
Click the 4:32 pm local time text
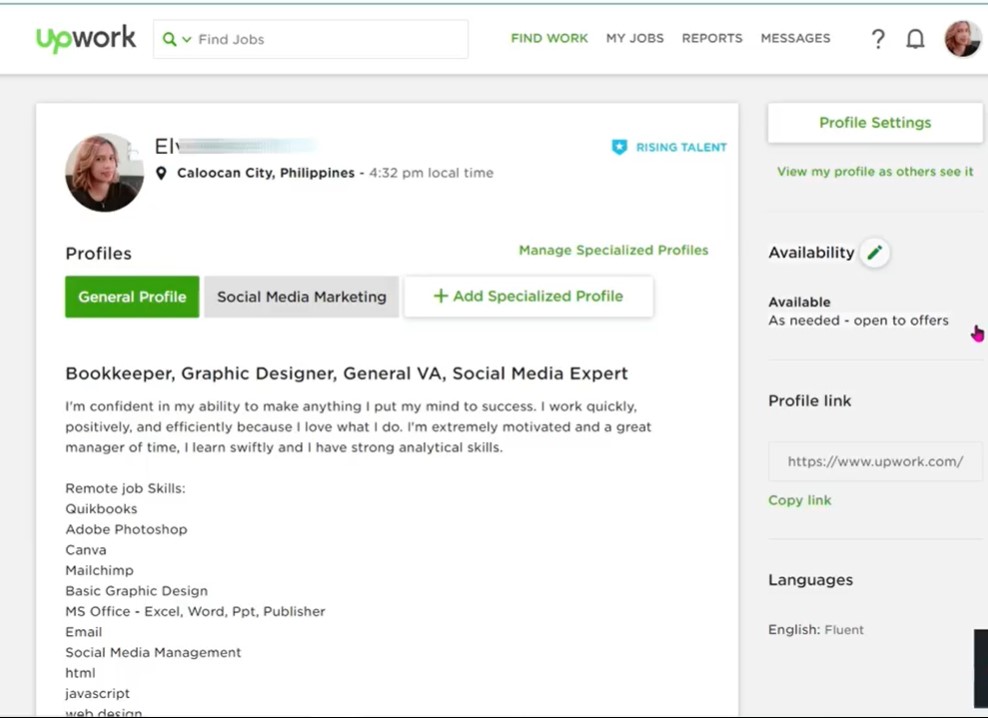click(431, 173)
